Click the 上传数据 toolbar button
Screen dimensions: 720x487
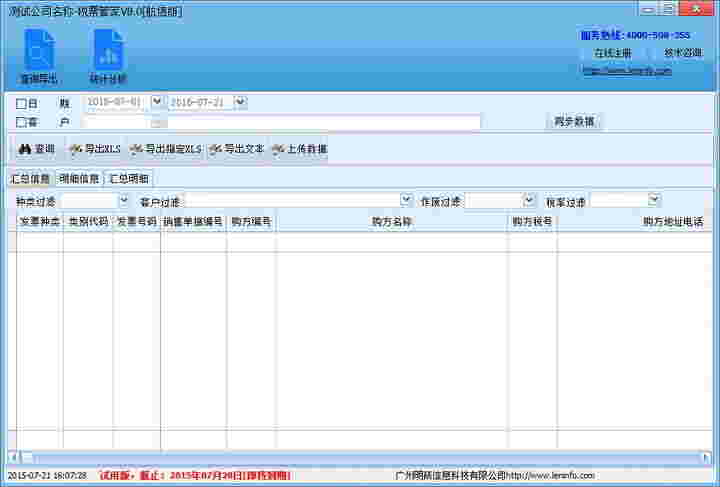[x=300, y=149]
